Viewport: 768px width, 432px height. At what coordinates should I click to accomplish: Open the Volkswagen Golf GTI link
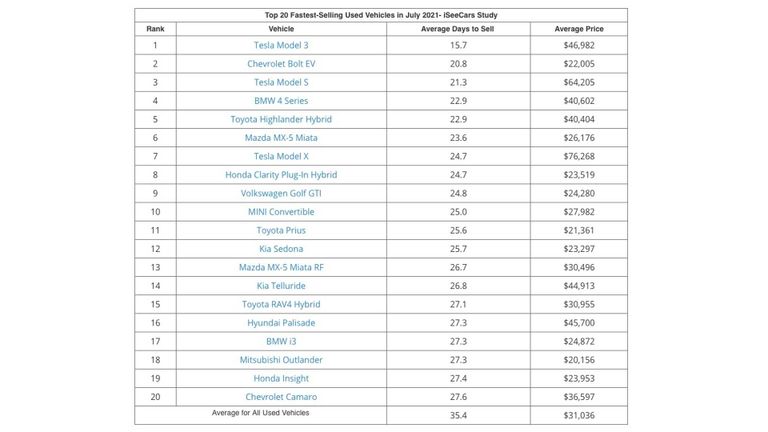(281, 193)
